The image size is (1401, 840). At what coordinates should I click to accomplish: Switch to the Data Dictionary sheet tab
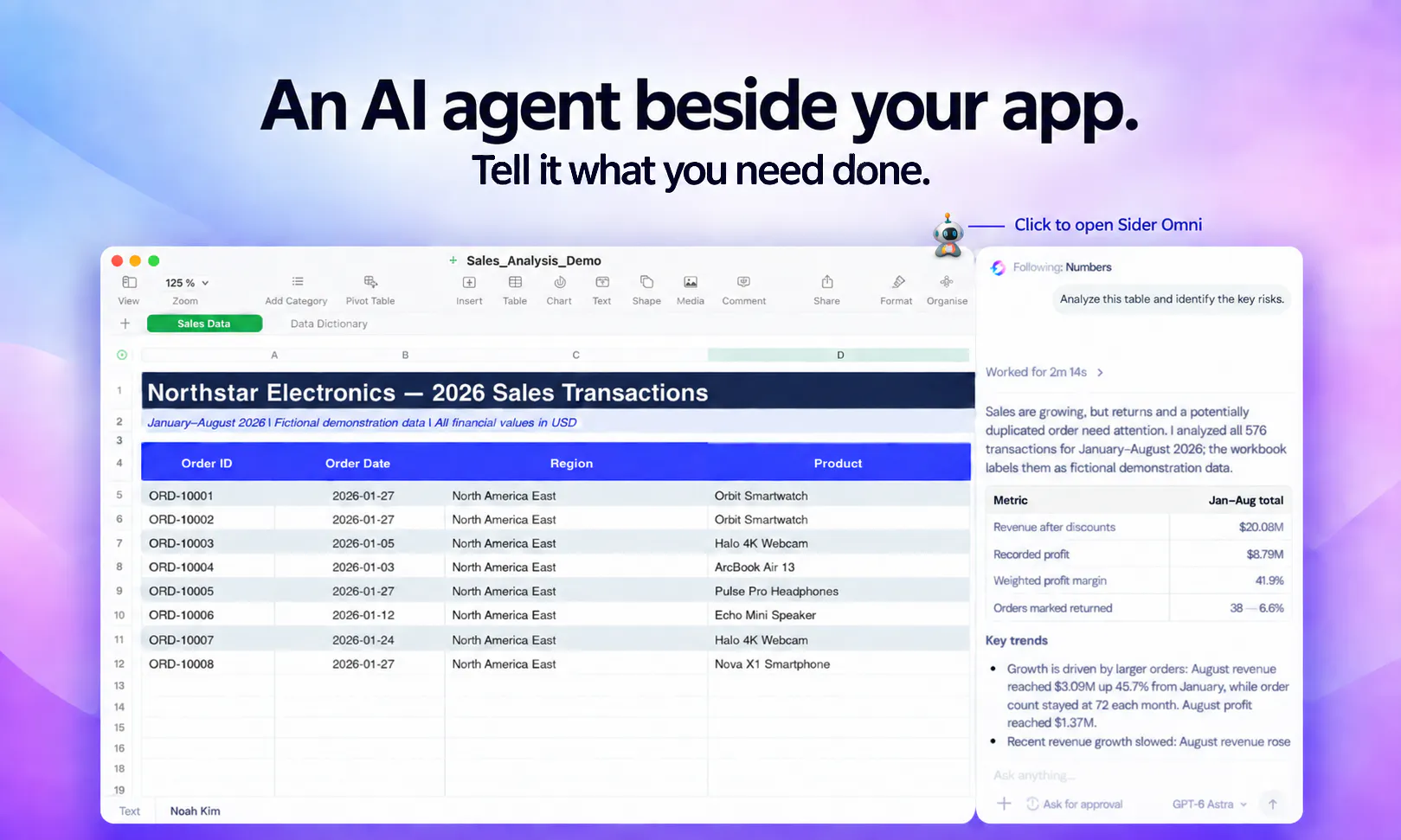pos(329,324)
